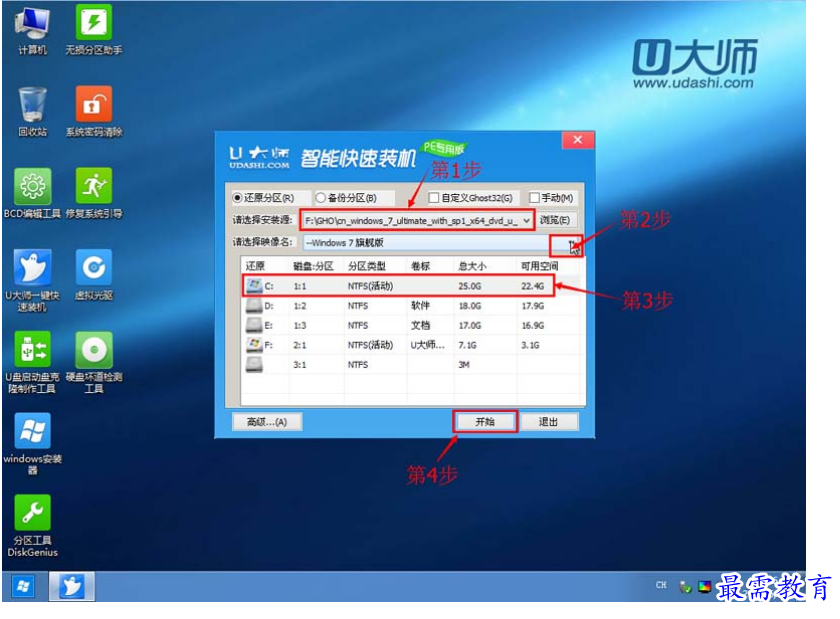Click the E: drive disk icon
The image size is (840, 619).
[x=254, y=325]
